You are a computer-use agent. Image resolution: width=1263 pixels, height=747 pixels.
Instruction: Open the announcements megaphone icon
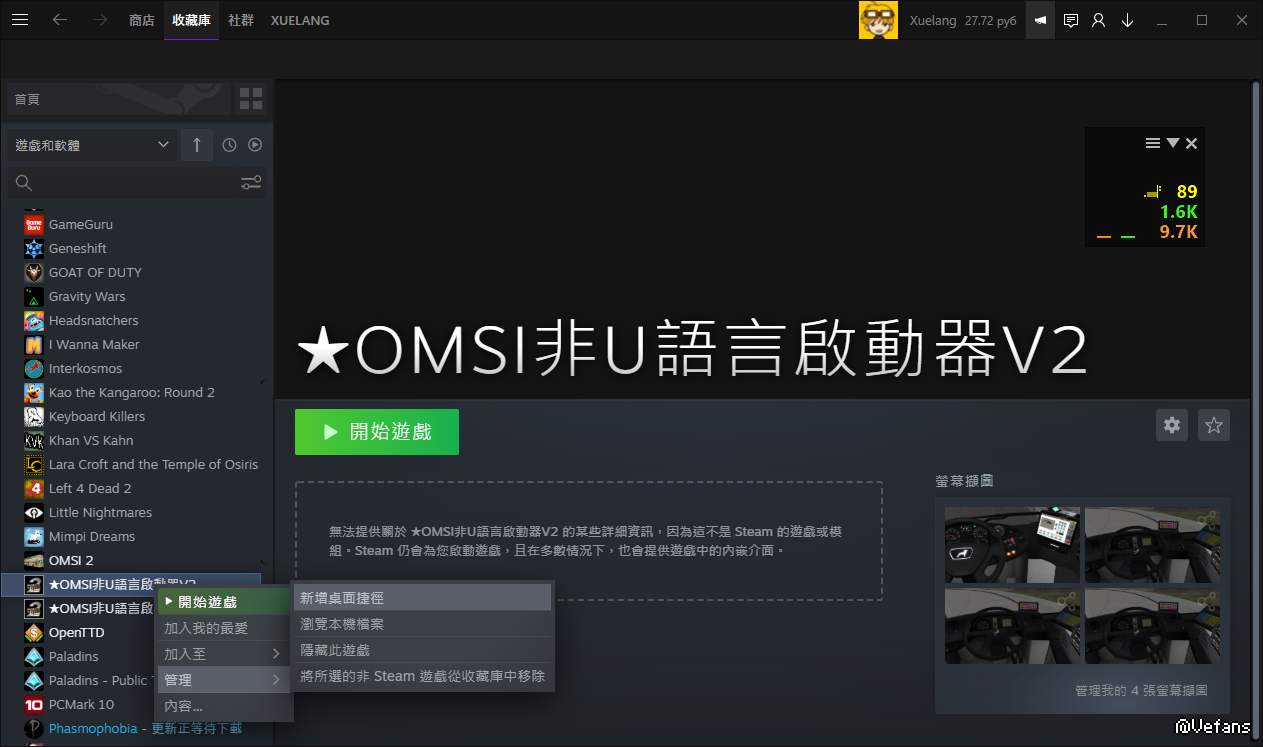pyautogui.click(x=1041, y=20)
